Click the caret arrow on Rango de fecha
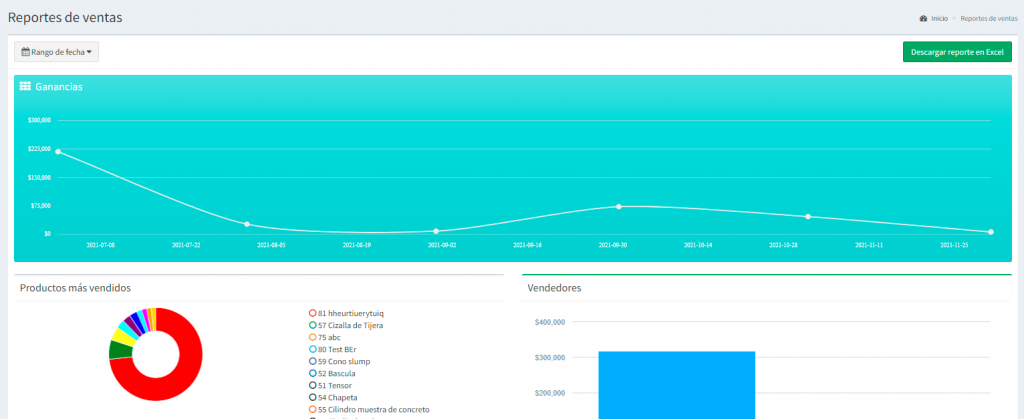Image resolution: width=1024 pixels, height=419 pixels. [89, 52]
